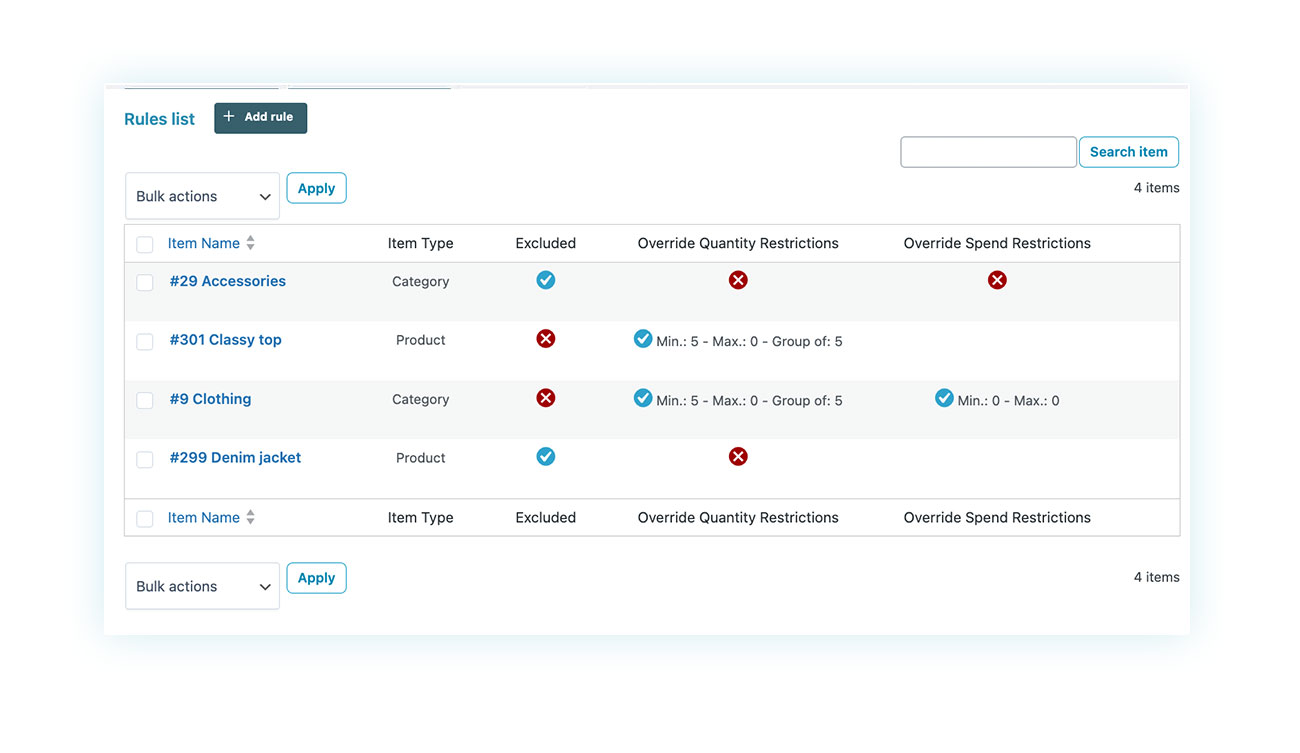The image size is (1300, 753).
Task: Click the red X under Quantity Restrictions for Accessories
Action: (x=738, y=280)
